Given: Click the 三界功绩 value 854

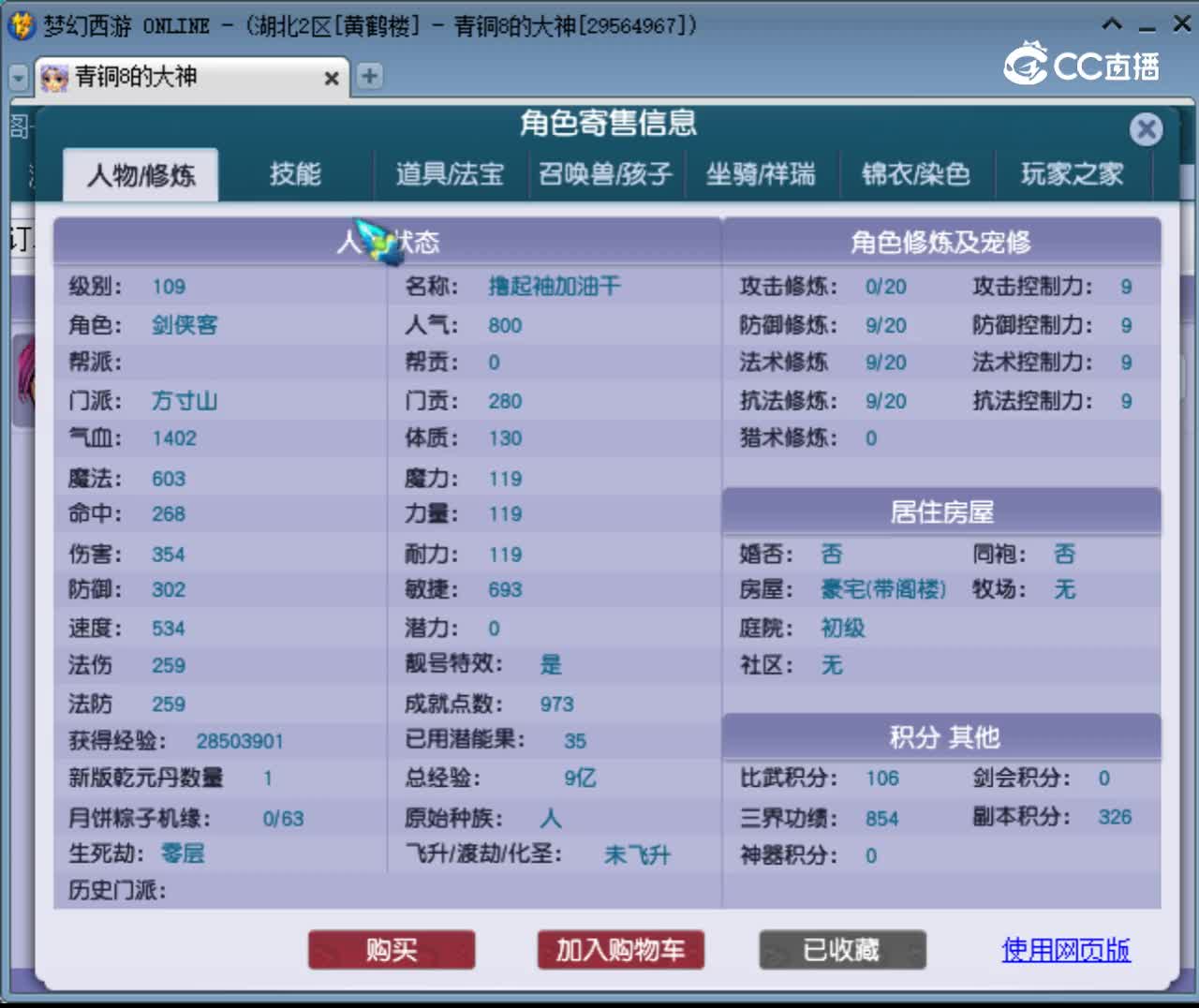Looking at the screenshot, I should click(x=881, y=818).
